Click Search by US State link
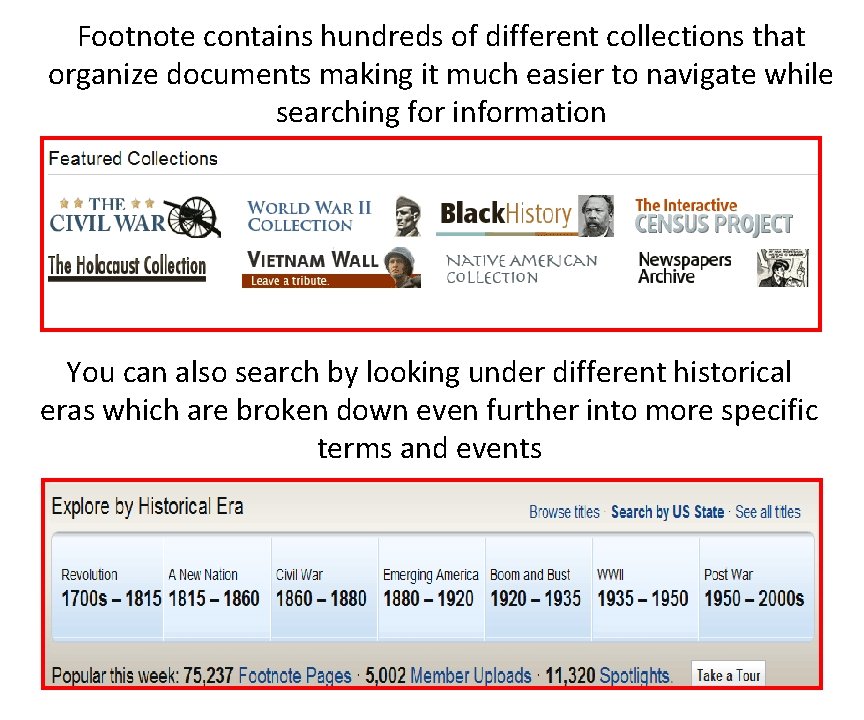Screen dimensions: 864x720 pos(667,512)
